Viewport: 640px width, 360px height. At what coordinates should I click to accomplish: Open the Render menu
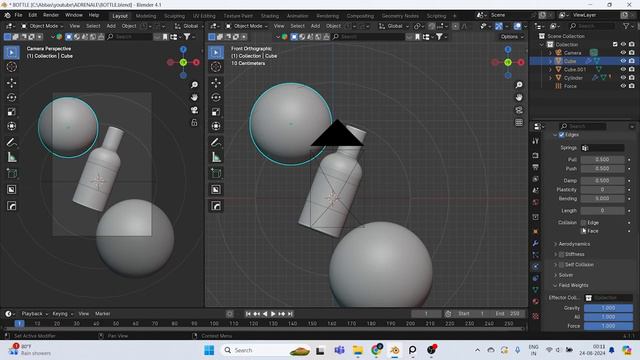pos(51,15)
